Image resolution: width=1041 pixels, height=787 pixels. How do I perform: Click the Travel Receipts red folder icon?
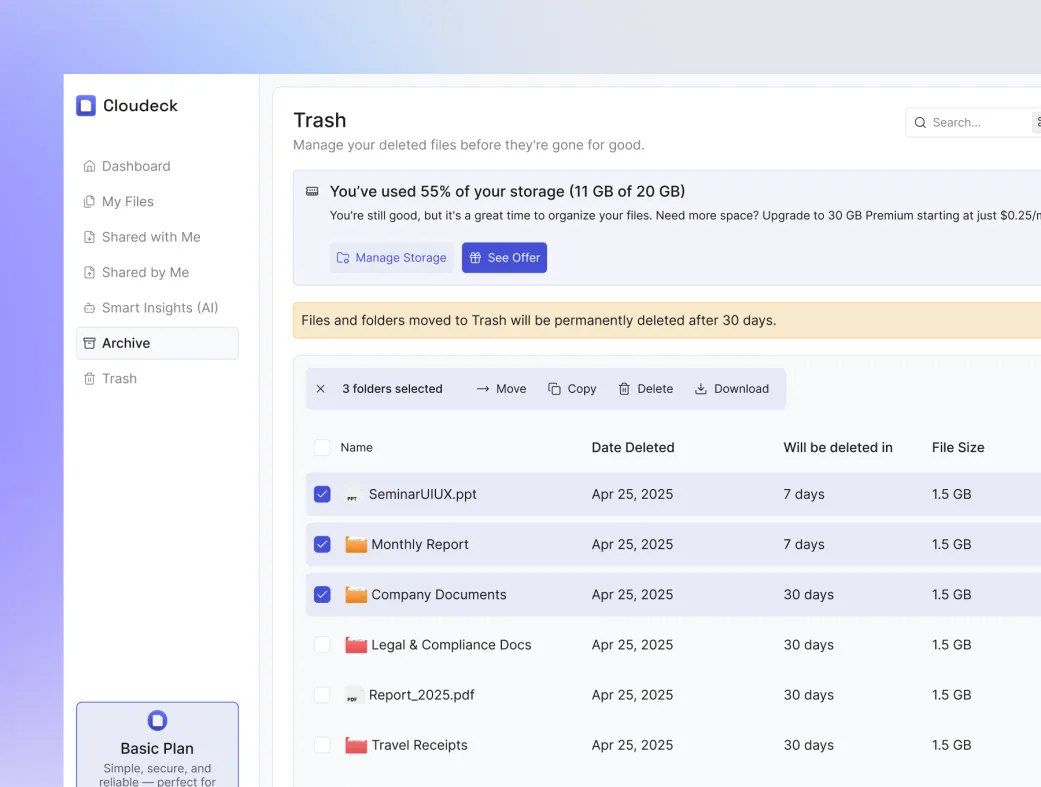(356, 745)
